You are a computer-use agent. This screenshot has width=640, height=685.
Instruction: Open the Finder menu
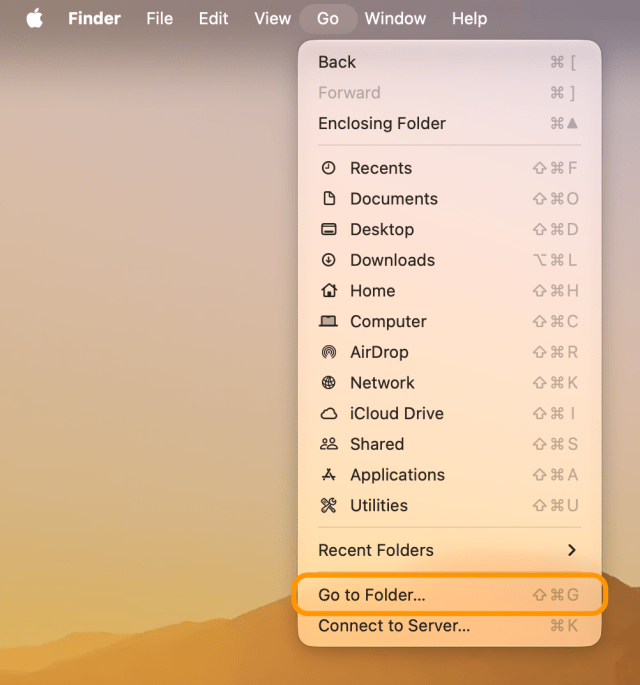94,19
